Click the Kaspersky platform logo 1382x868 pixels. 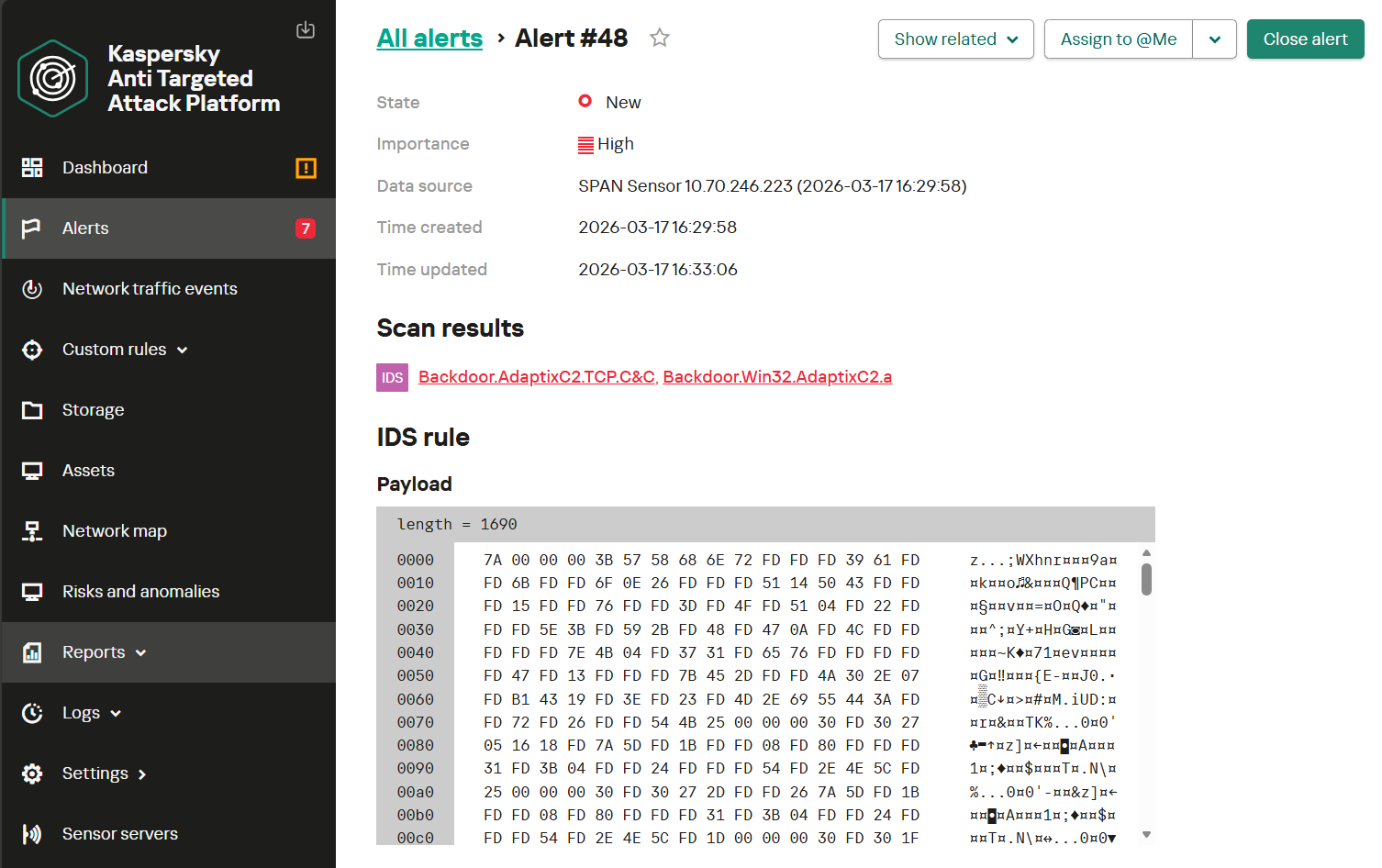coord(53,79)
